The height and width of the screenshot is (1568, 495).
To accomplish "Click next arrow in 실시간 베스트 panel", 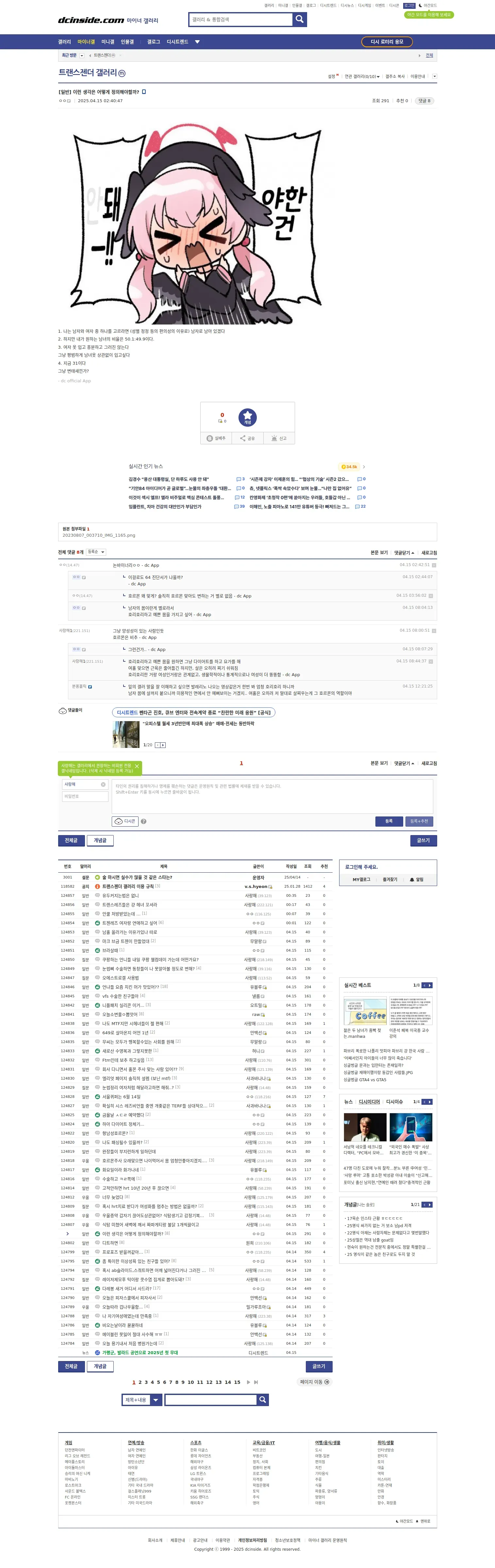I will [x=430, y=985].
